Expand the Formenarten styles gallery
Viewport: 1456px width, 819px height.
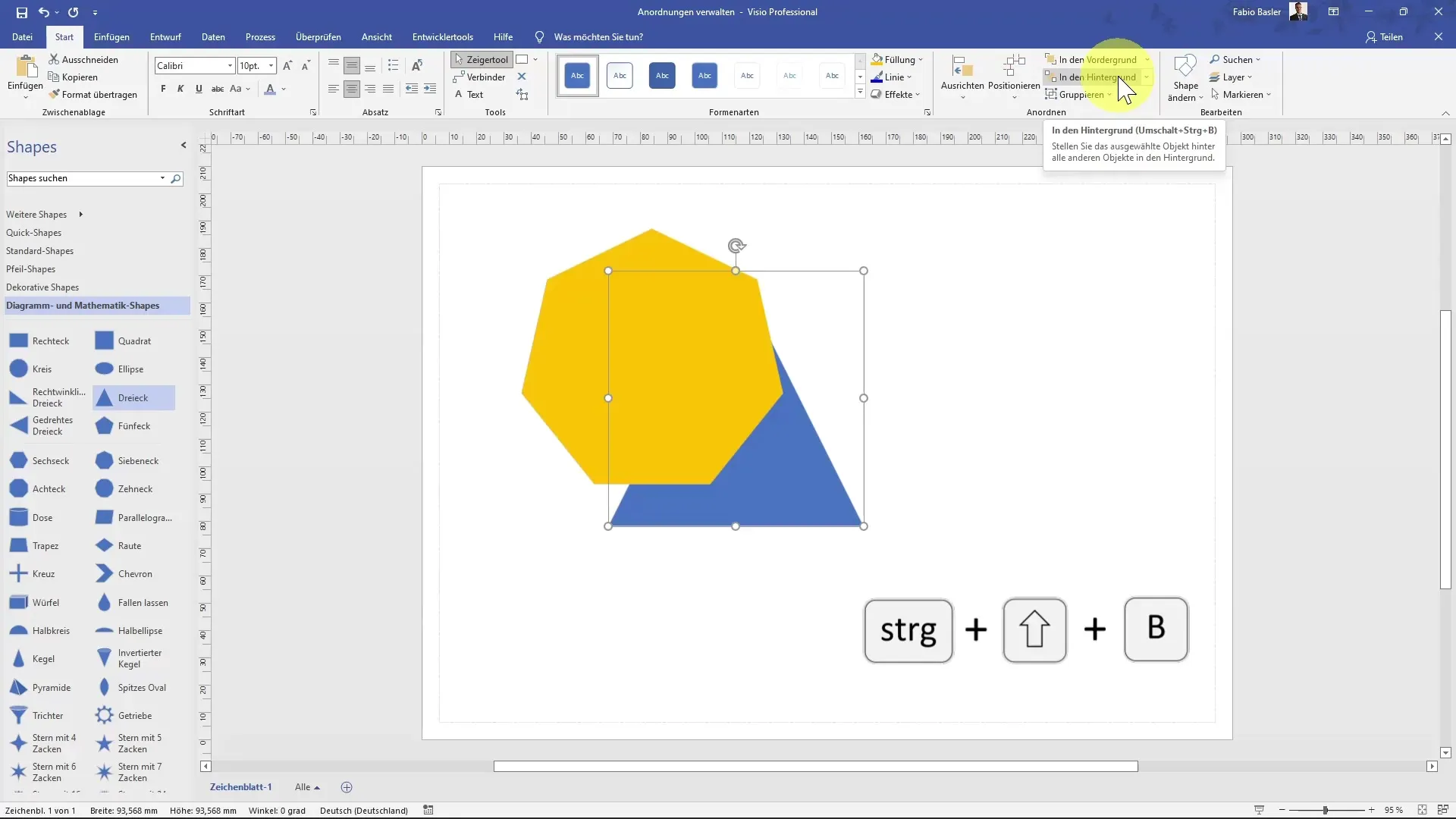click(x=860, y=93)
